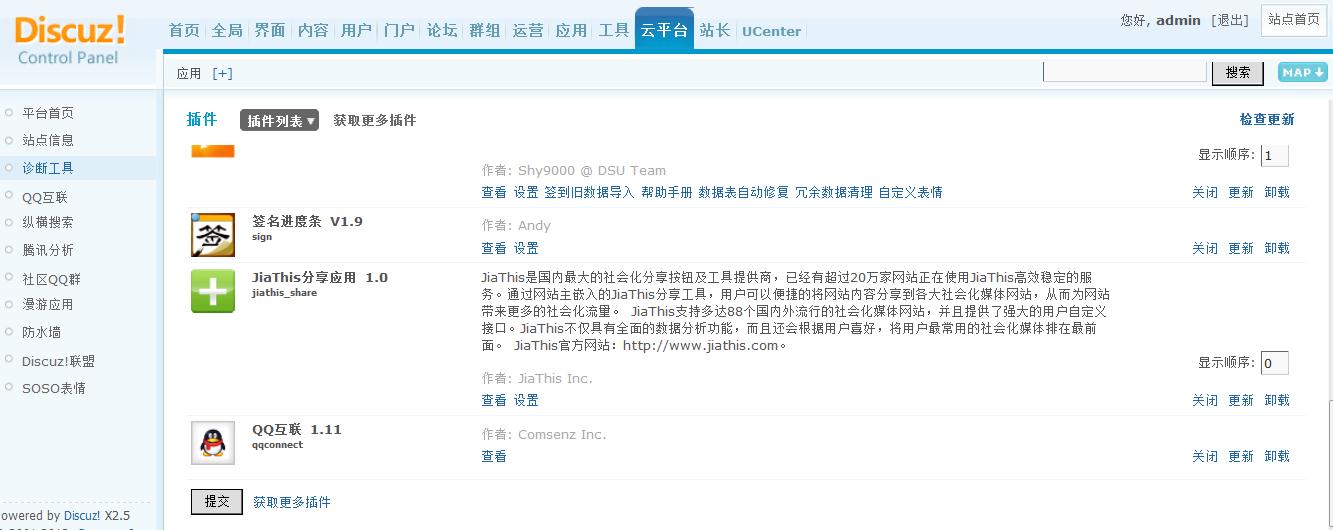Click the 搜索 search button
Viewport: 1333px width, 530px height.
click(x=1238, y=72)
